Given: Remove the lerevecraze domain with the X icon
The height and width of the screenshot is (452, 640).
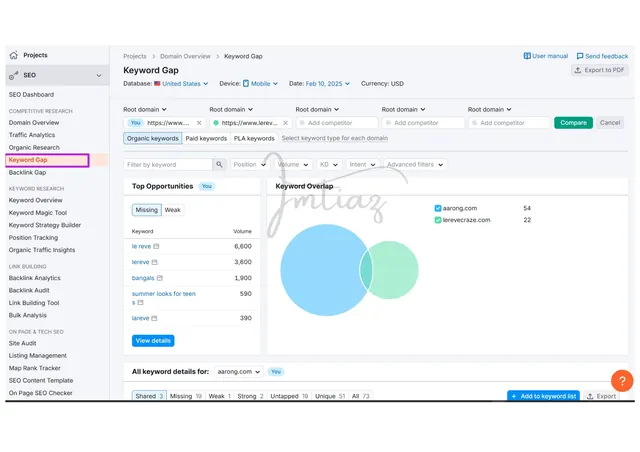Looking at the screenshot, I should tap(285, 123).
